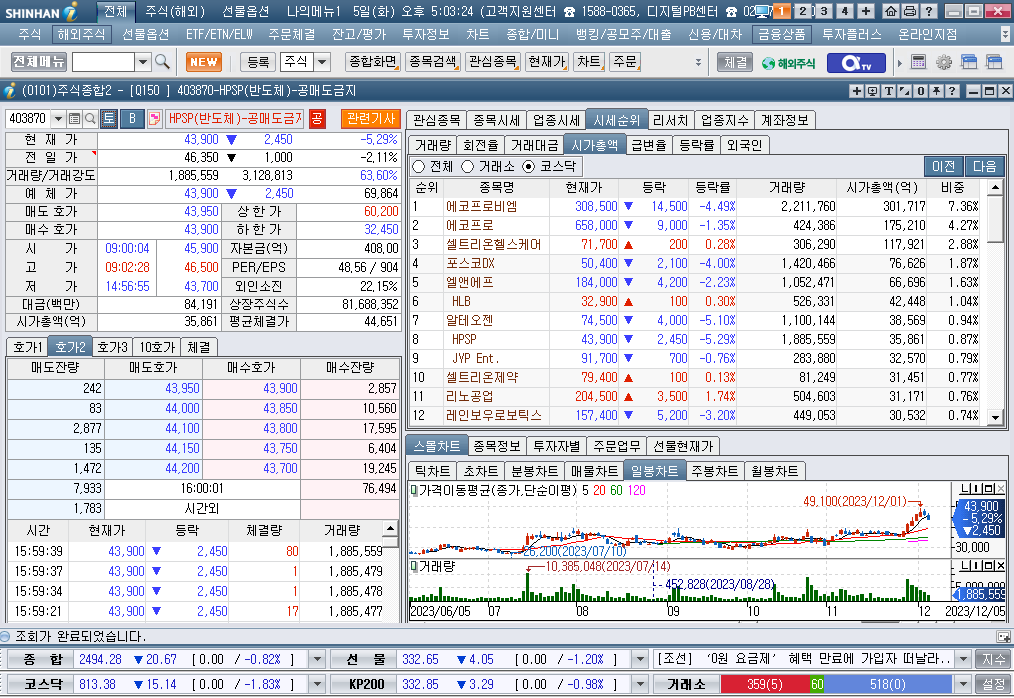Click the pink memo note icon
The height and width of the screenshot is (698, 1014).
pyautogui.click(x=155, y=118)
